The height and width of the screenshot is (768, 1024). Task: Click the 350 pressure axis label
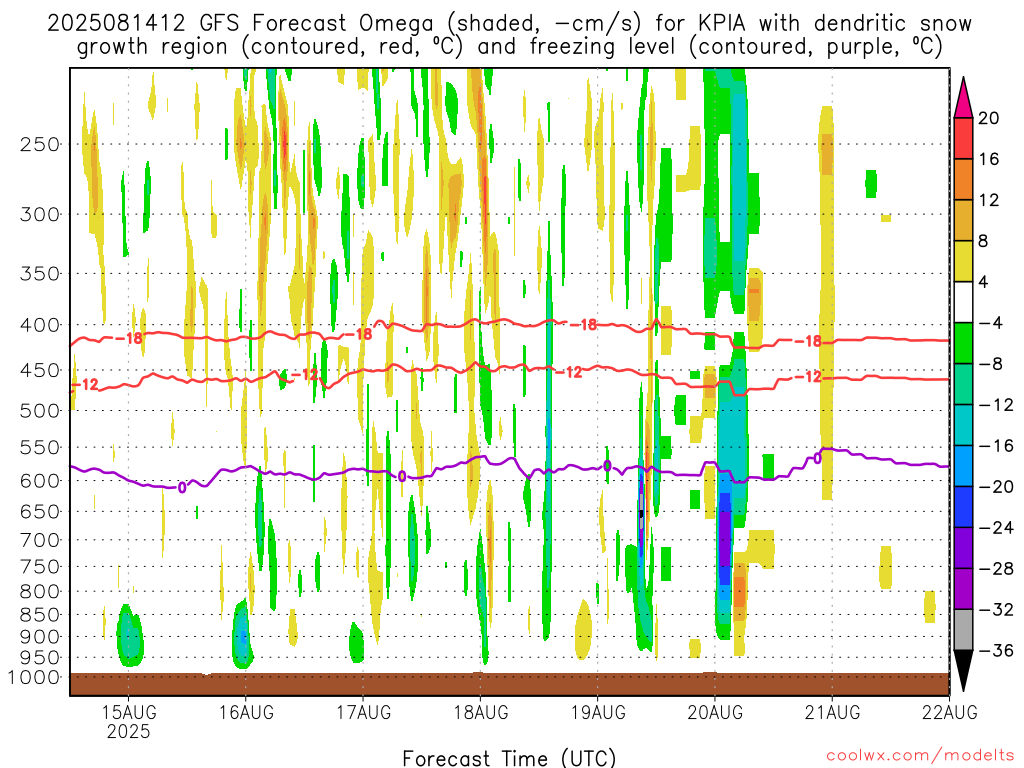40,273
